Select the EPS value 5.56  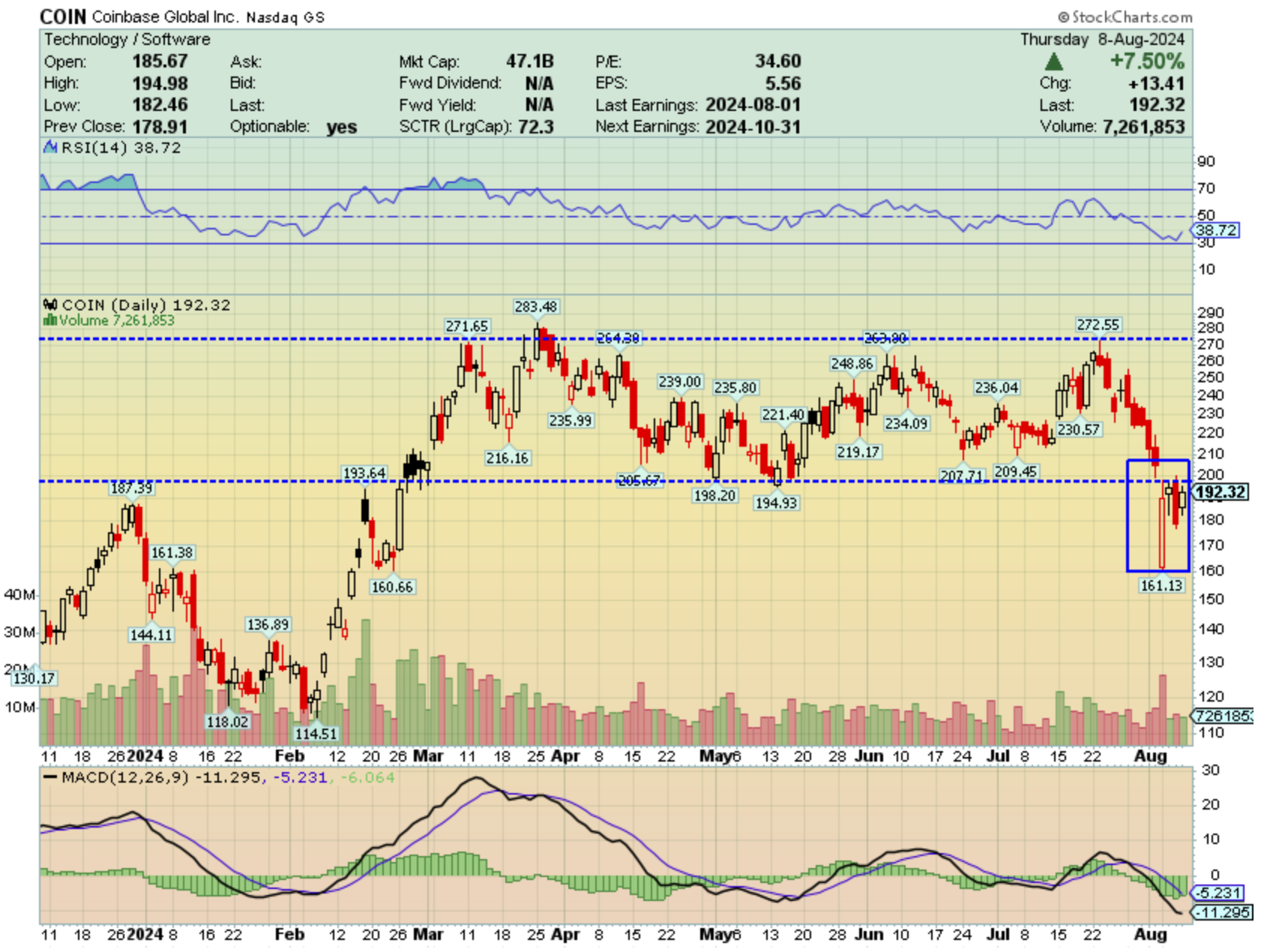(783, 83)
